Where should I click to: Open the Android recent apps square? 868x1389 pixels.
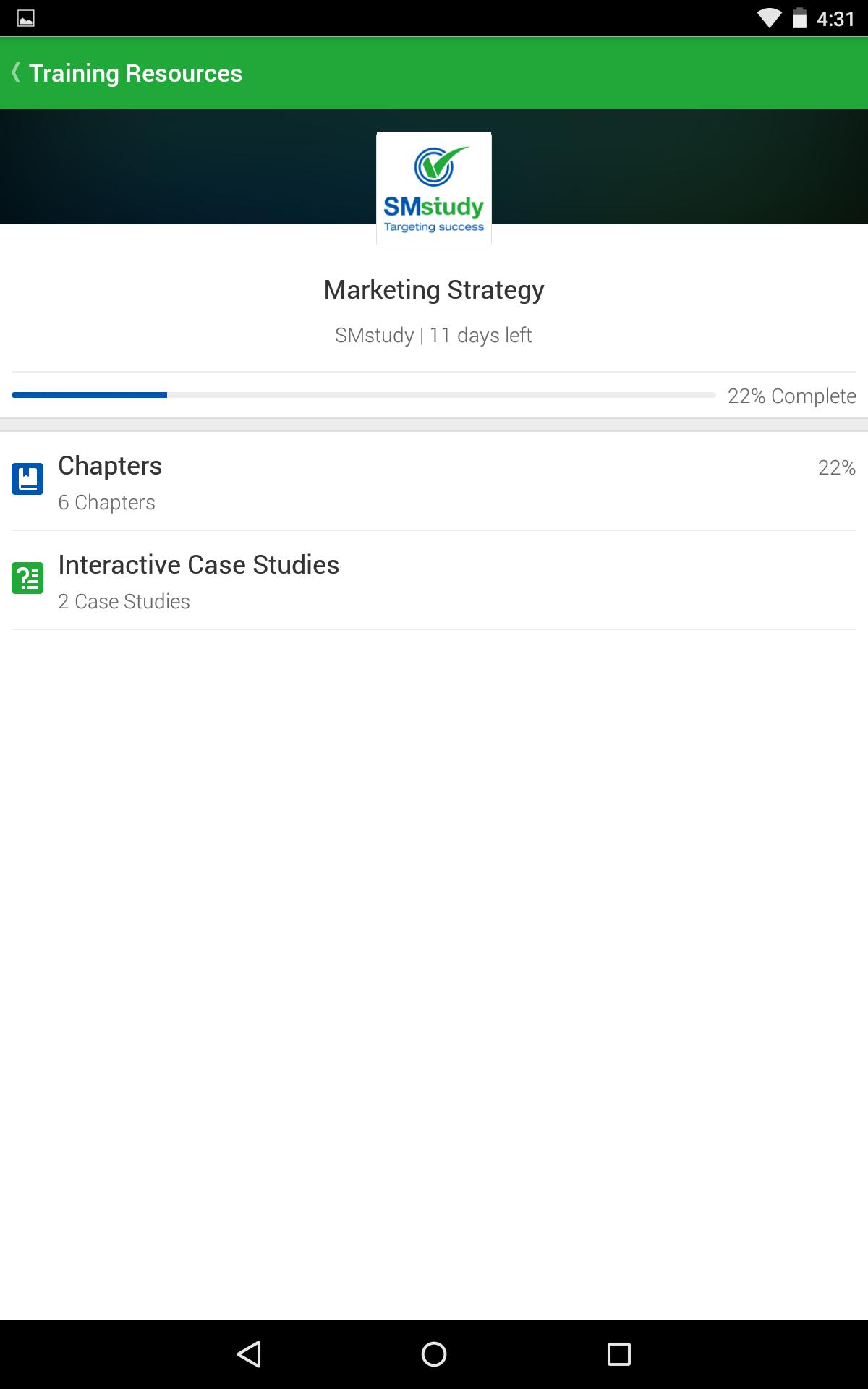point(619,1354)
